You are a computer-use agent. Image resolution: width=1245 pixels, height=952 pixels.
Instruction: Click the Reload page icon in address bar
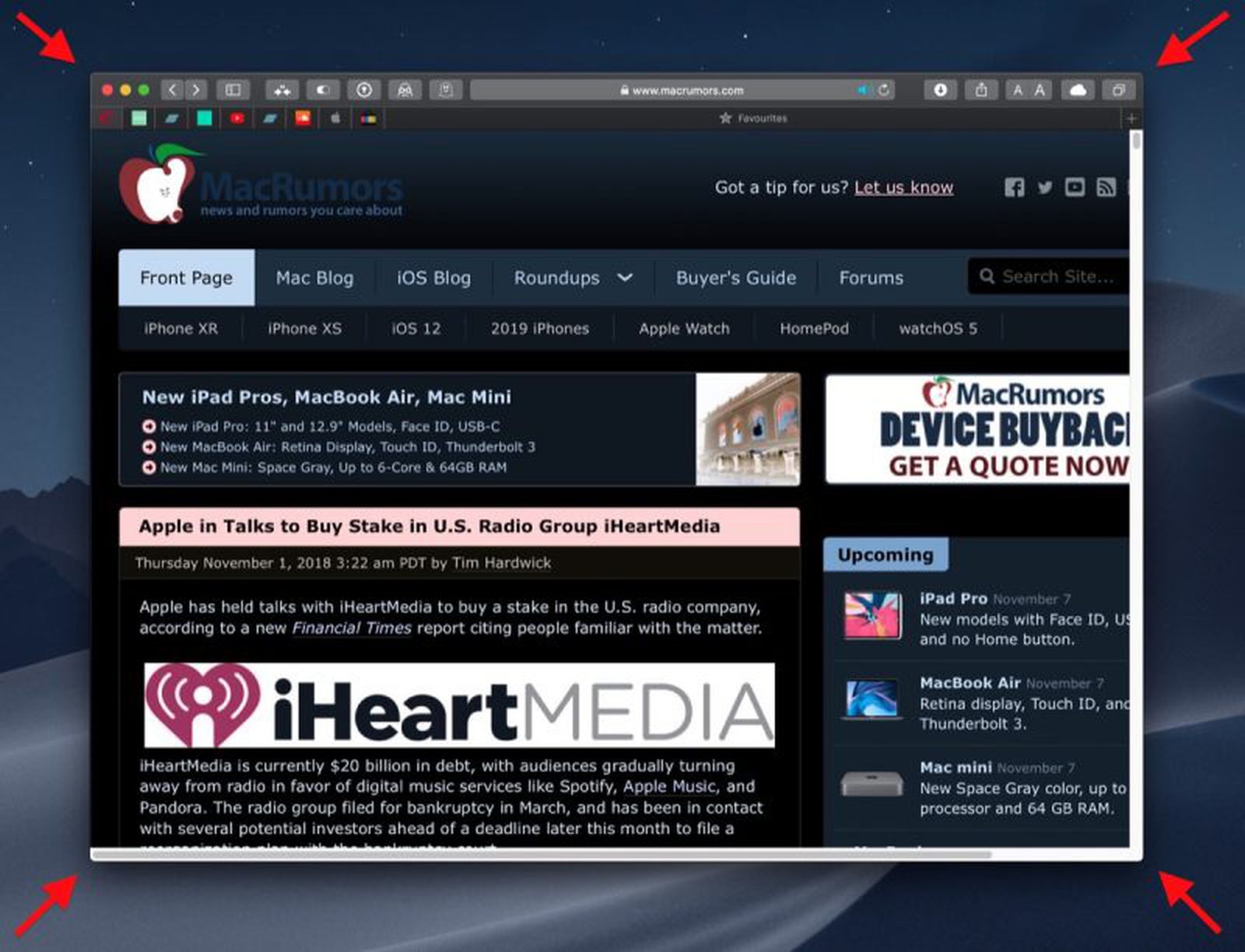pos(885,90)
